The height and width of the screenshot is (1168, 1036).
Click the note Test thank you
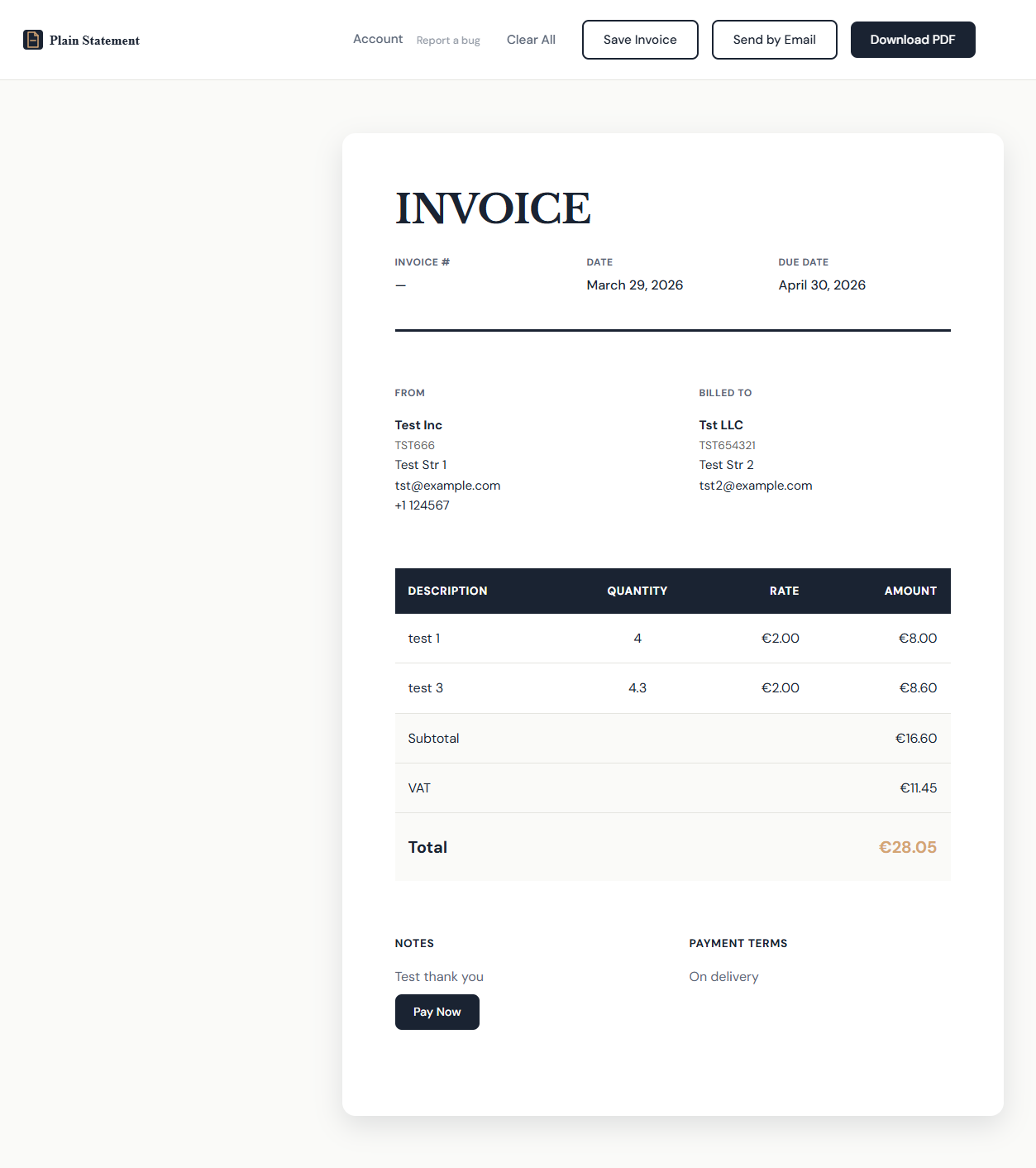pos(439,977)
